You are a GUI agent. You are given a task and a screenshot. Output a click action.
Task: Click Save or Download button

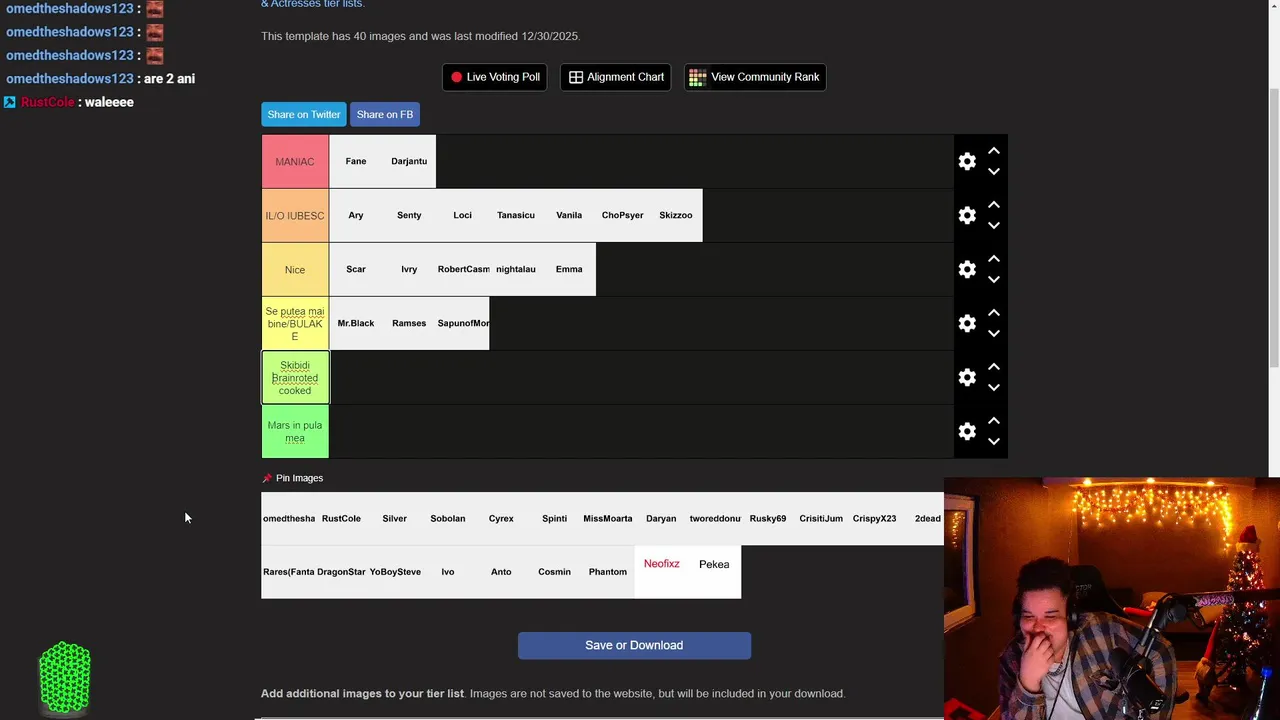tap(634, 645)
